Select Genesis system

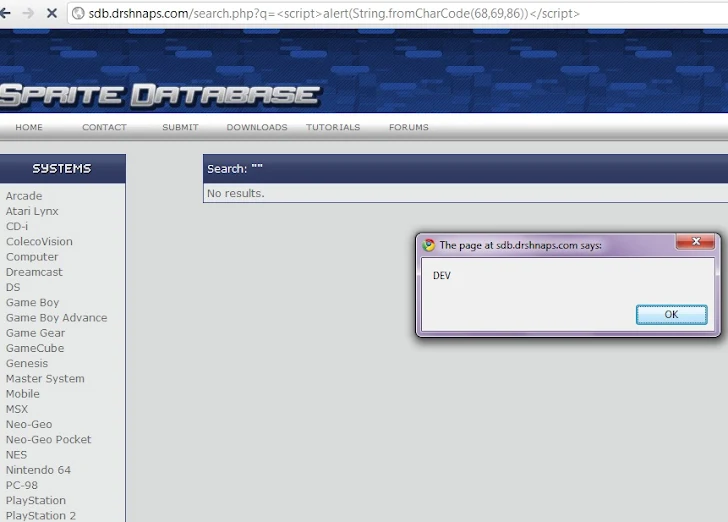tap(26, 364)
